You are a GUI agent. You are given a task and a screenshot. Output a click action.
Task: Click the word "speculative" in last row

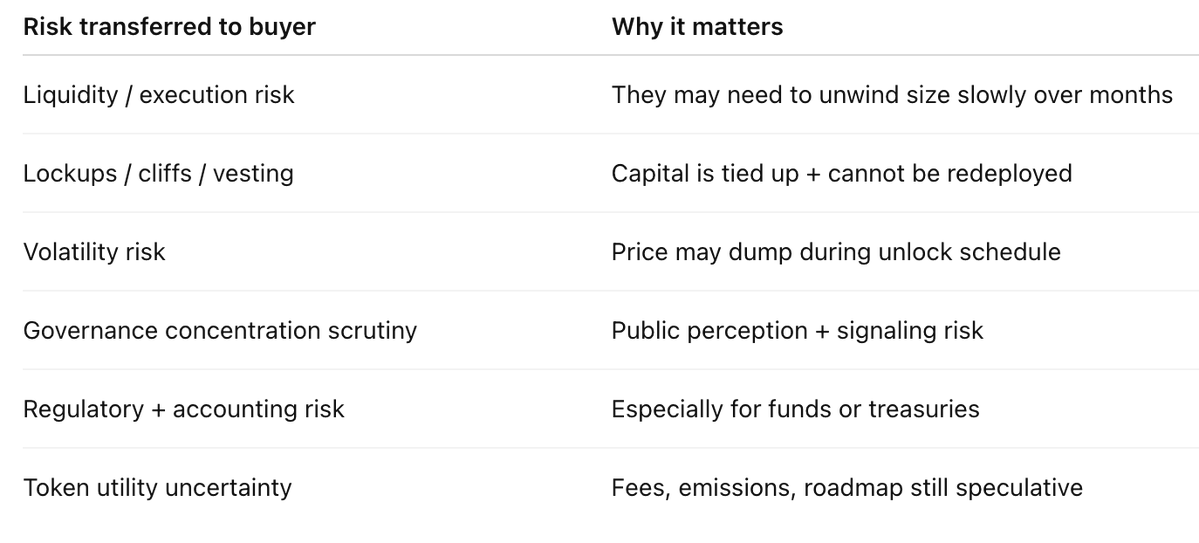[x=1019, y=487]
